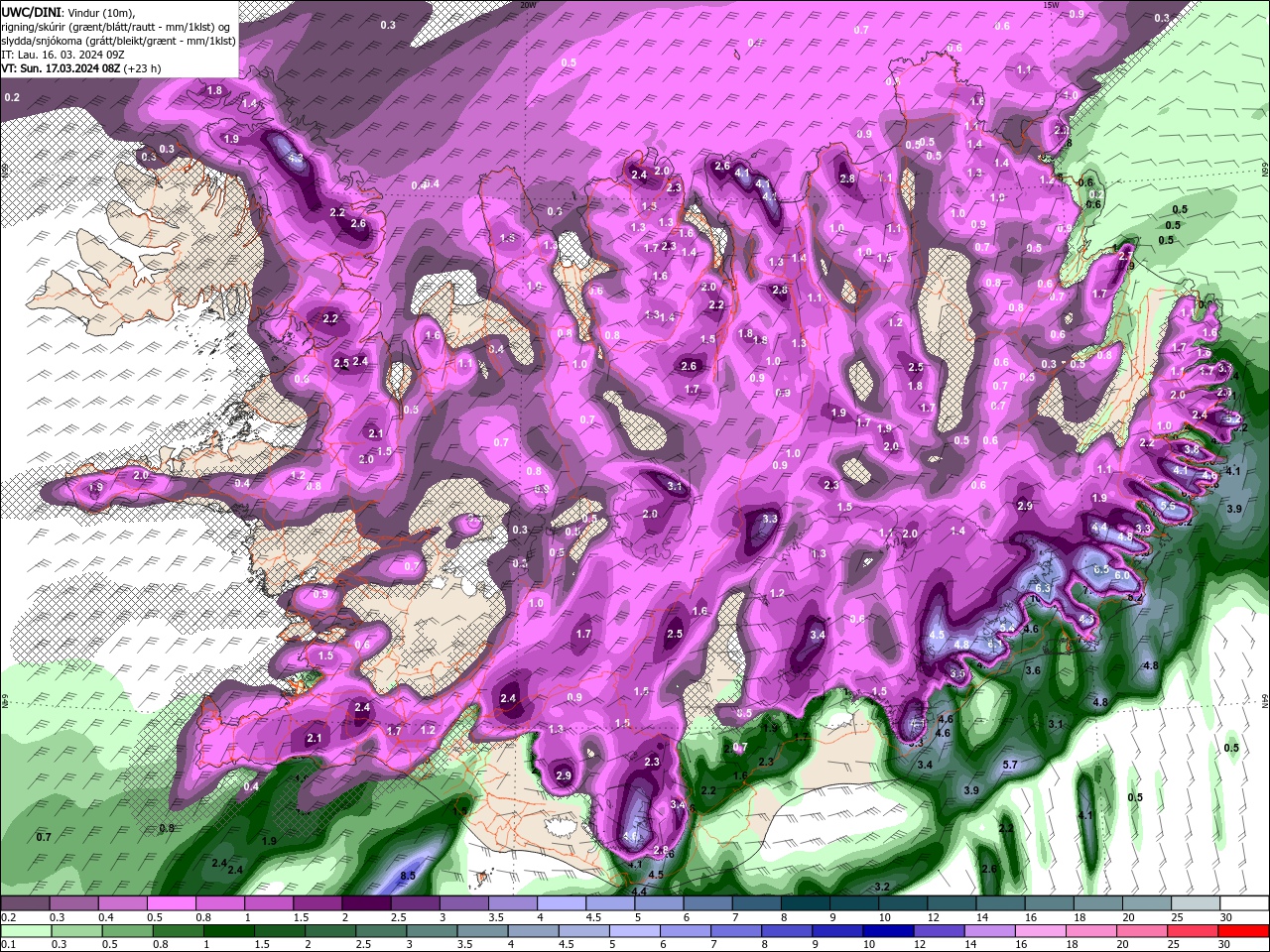Click the purple snow legend swatch above '0.2'
The height and width of the screenshot is (952, 1270).
[25, 903]
